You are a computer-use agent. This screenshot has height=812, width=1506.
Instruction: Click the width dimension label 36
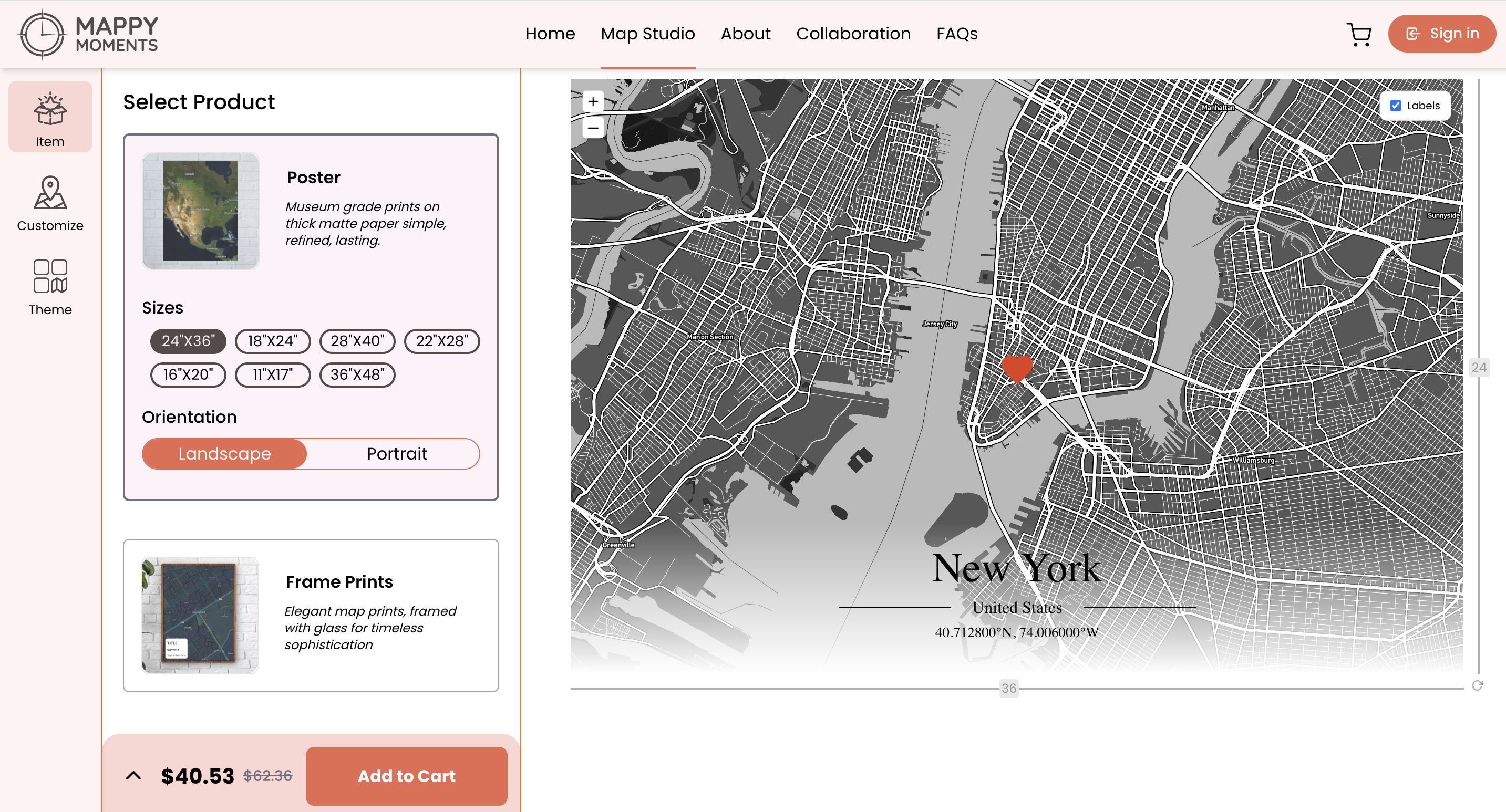click(x=1009, y=688)
